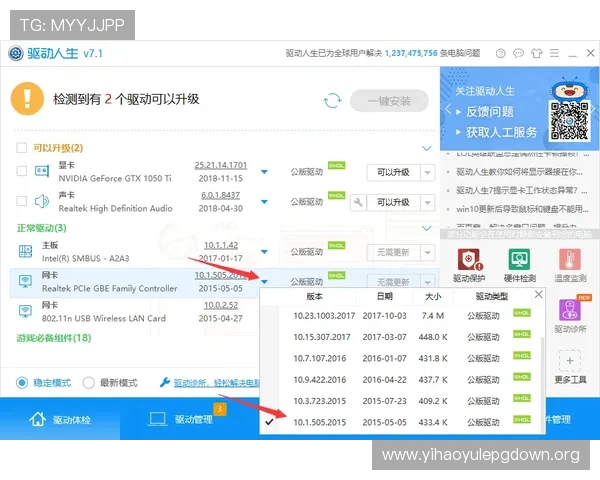Open the 反馈问题 banner link
Screen dimensions: 600x480
pyautogui.click(x=489, y=112)
